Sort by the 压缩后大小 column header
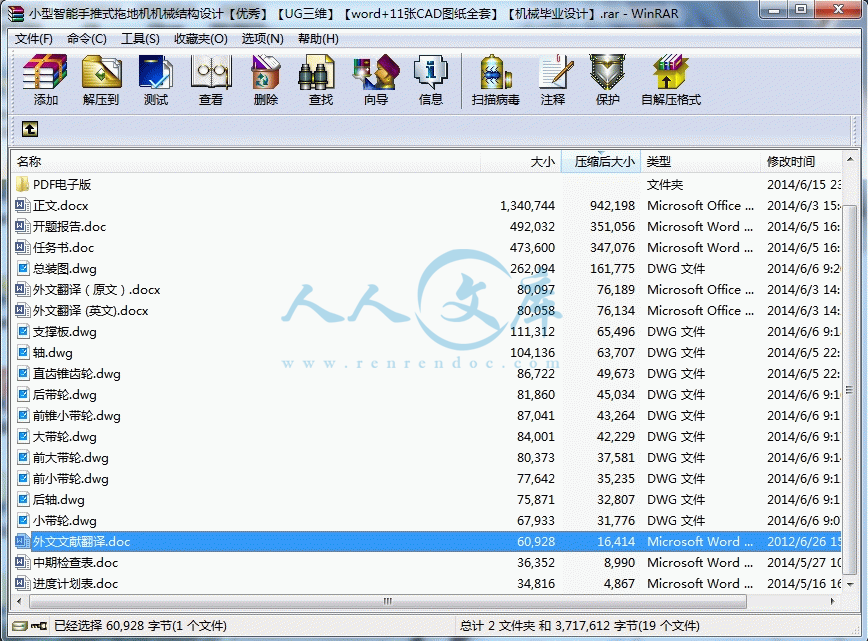The width and height of the screenshot is (868, 641). [601, 162]
